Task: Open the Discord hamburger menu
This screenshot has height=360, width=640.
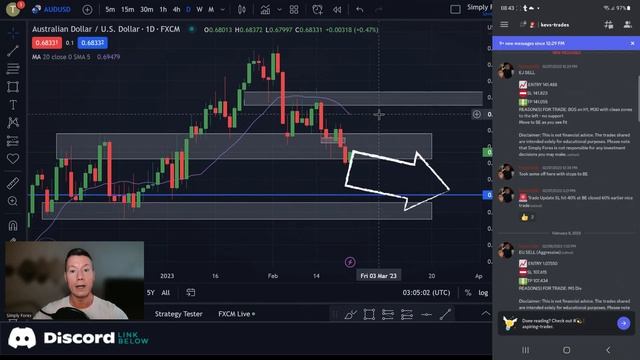Action: (x=504, y=25)
